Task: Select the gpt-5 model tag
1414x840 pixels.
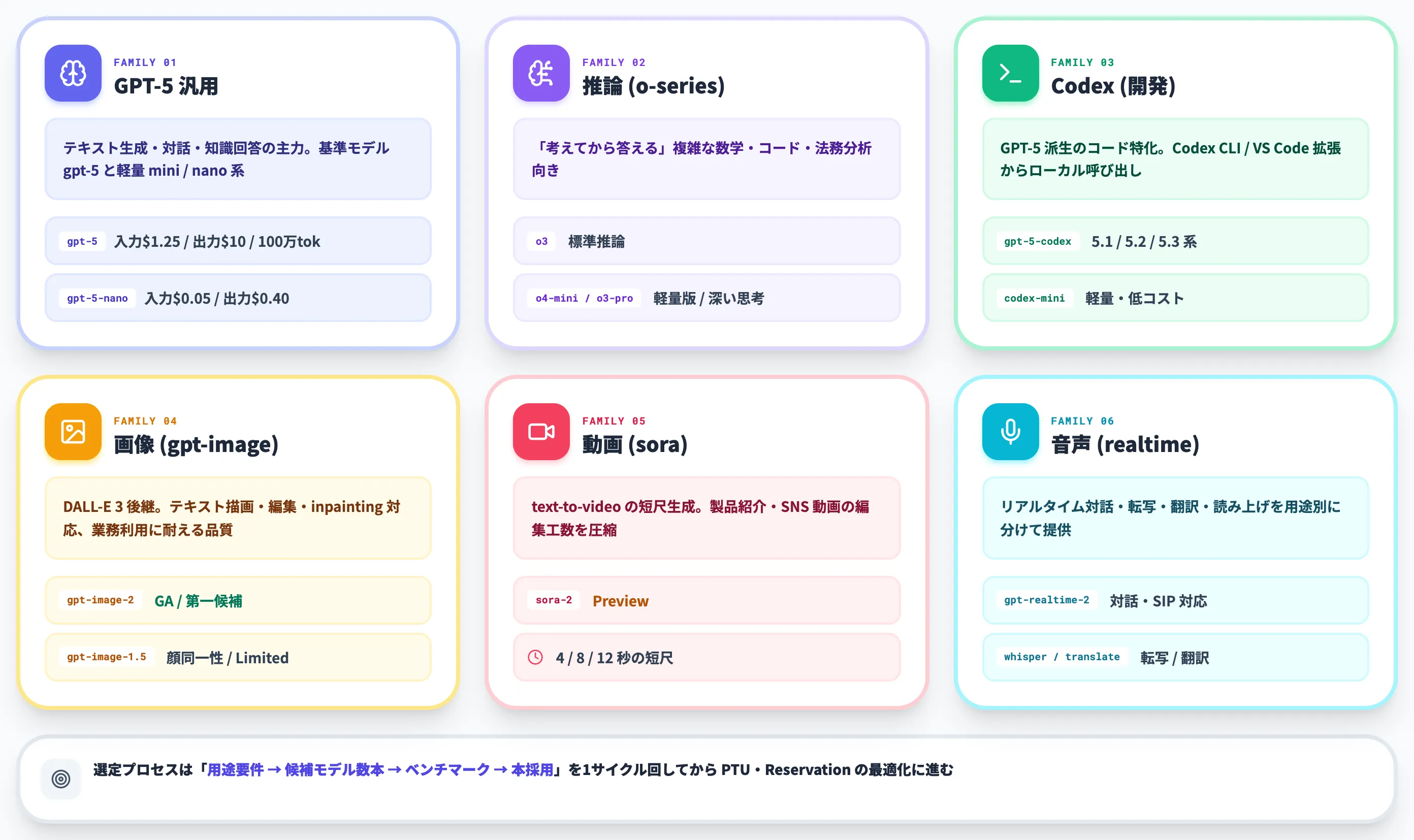Action: click(x=82, y=241)
